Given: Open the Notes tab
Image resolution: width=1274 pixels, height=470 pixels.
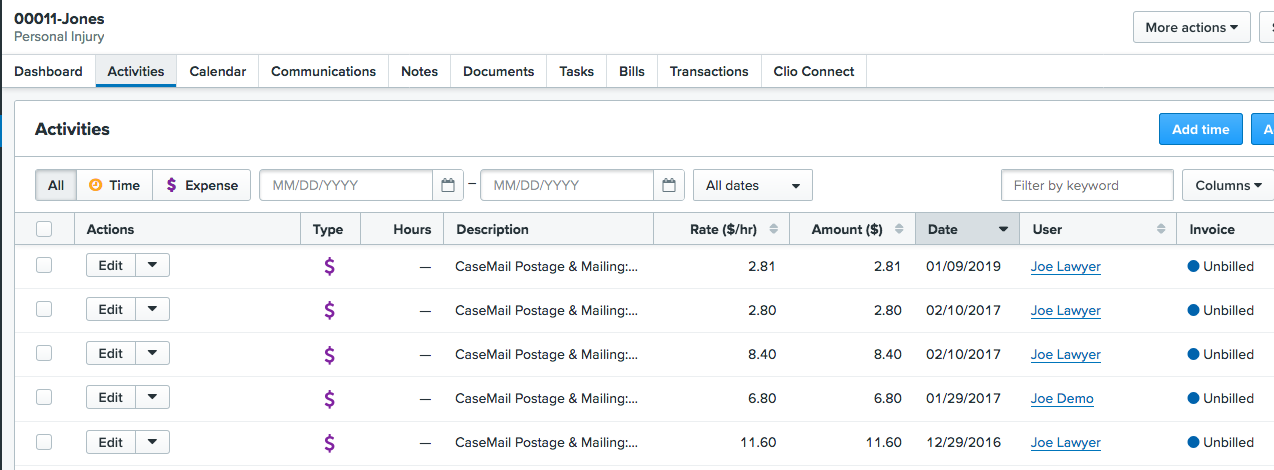Looking at the screenshot, I should [420, 71].
